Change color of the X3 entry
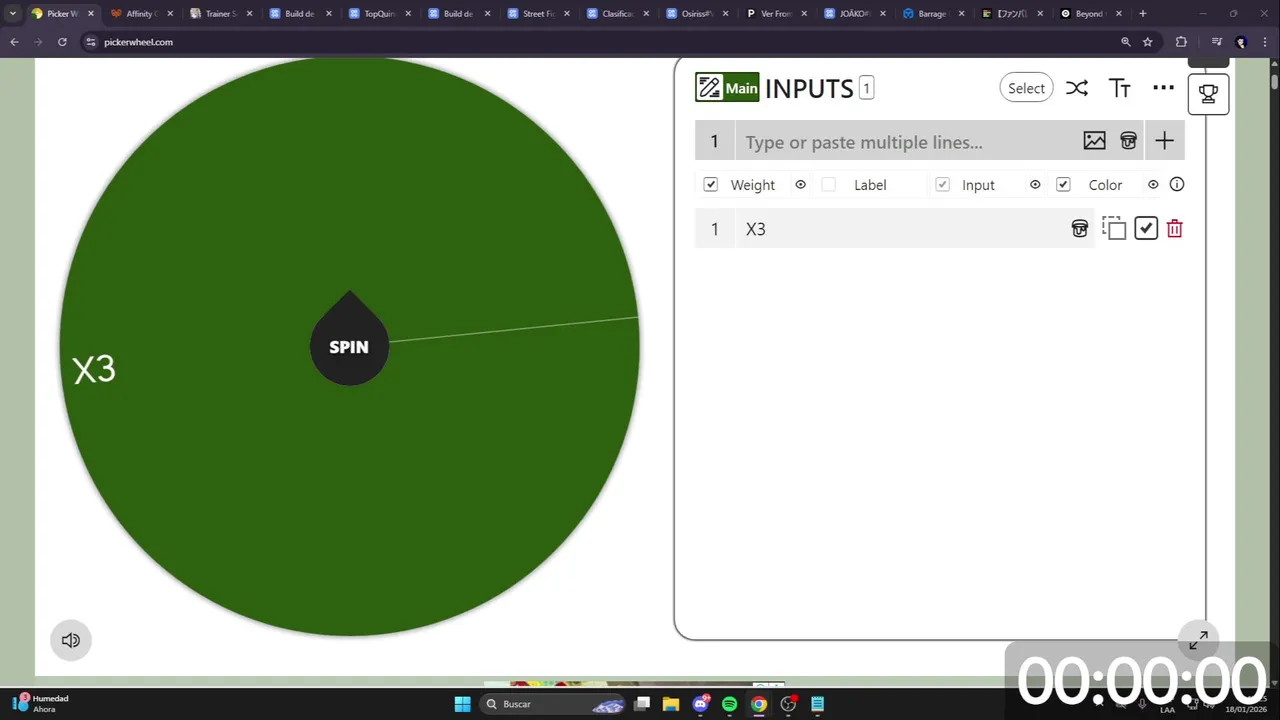 click(1080, 229)
